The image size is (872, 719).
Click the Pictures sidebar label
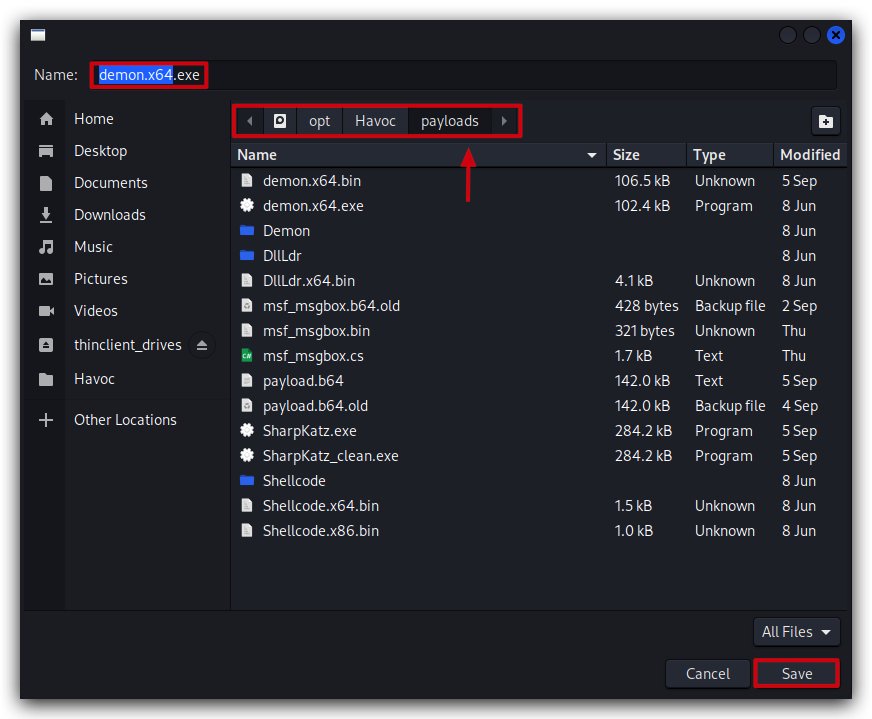[101, 279]
